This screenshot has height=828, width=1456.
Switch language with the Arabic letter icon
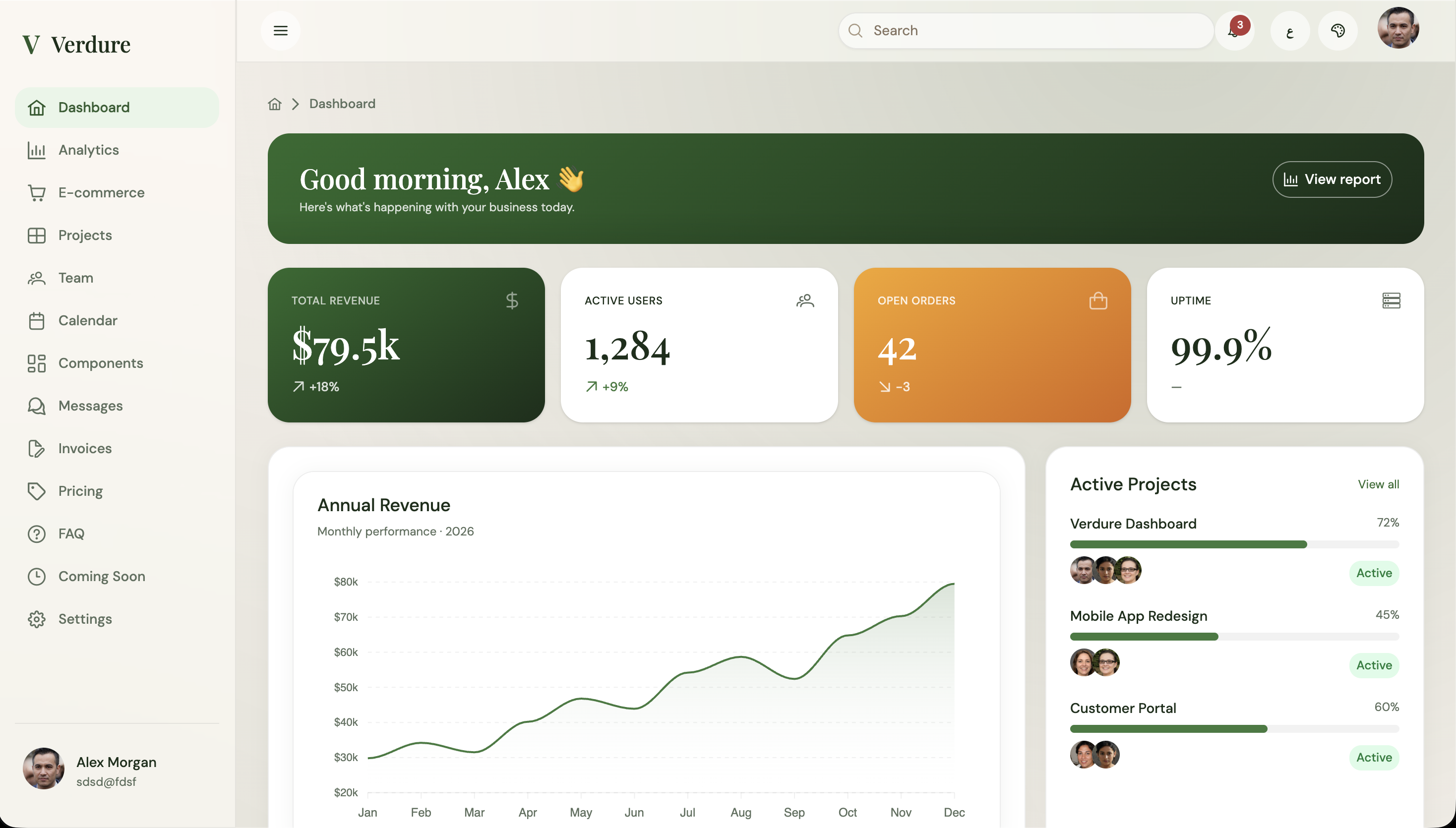click(1290, 31)
